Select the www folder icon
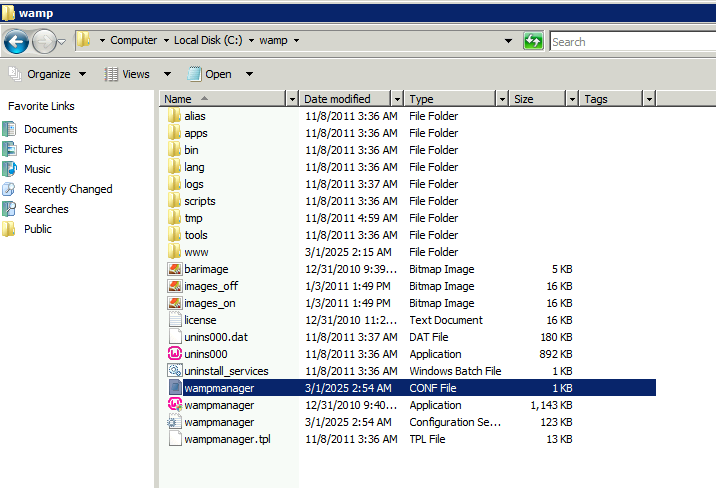The width and height of the screenshot is (716, 488). [x=174, y=252]
